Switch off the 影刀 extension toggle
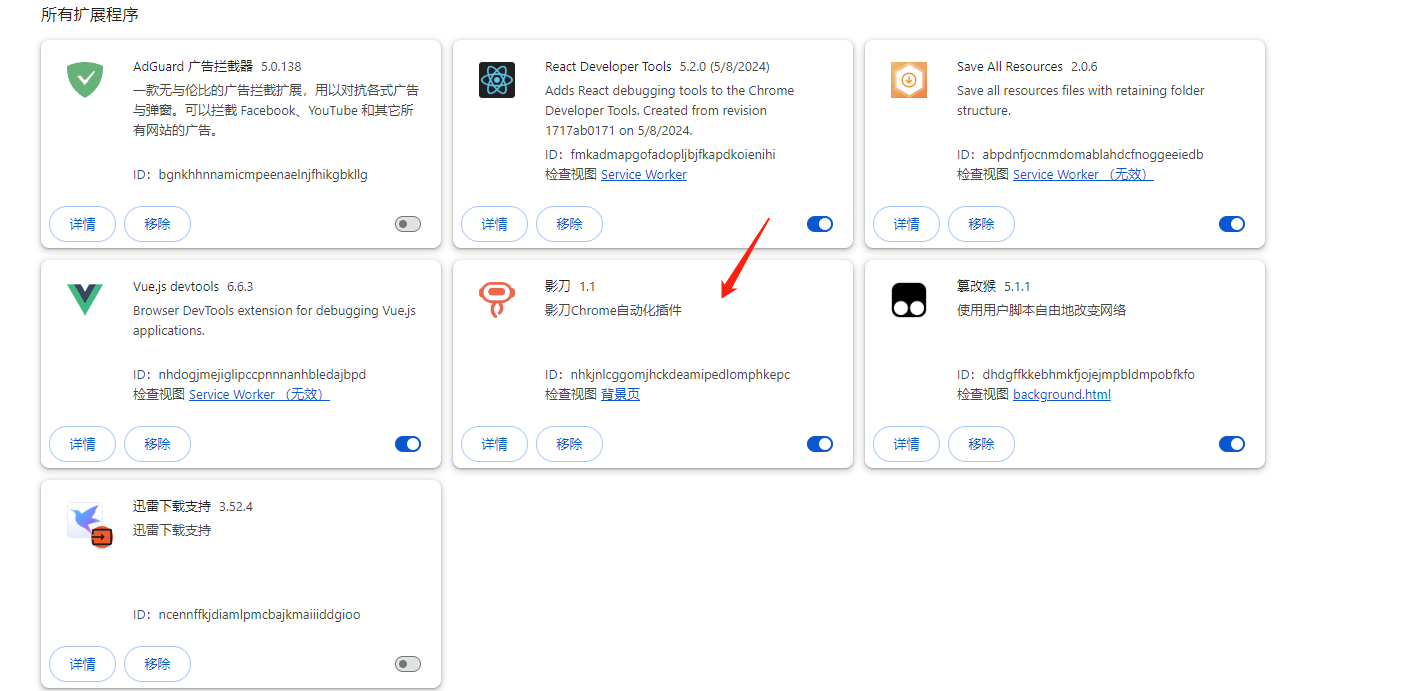Screen dimensions: 1407x691 point(820,444)
